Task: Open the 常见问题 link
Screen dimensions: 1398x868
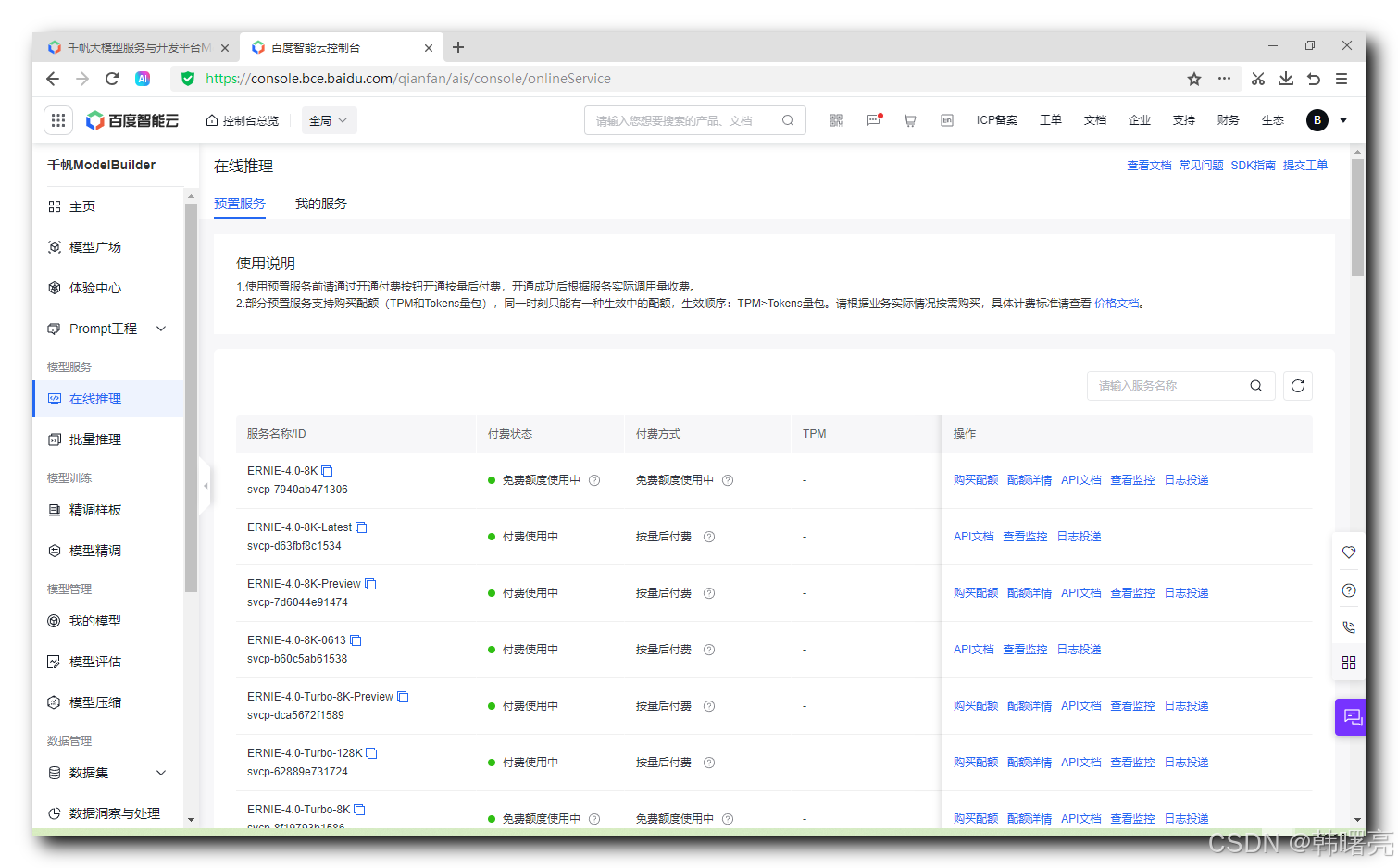Action: click(1201, 166)
